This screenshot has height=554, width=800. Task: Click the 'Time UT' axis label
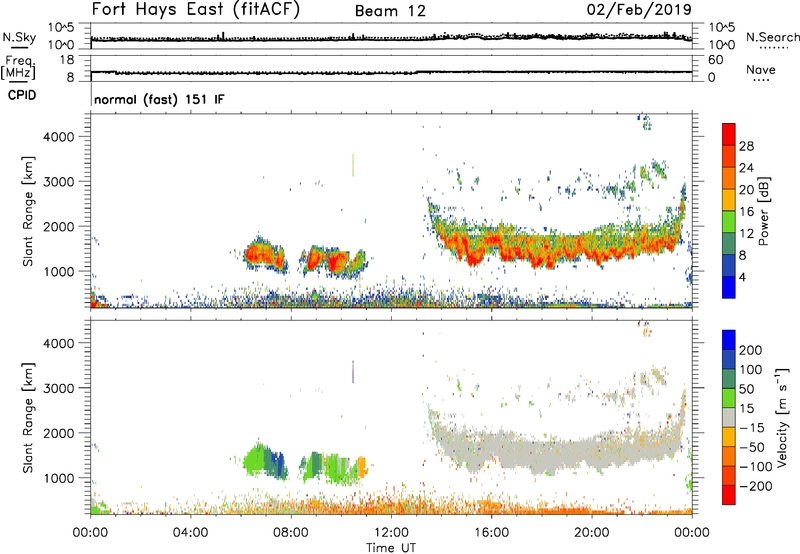[x=391, y=548]
